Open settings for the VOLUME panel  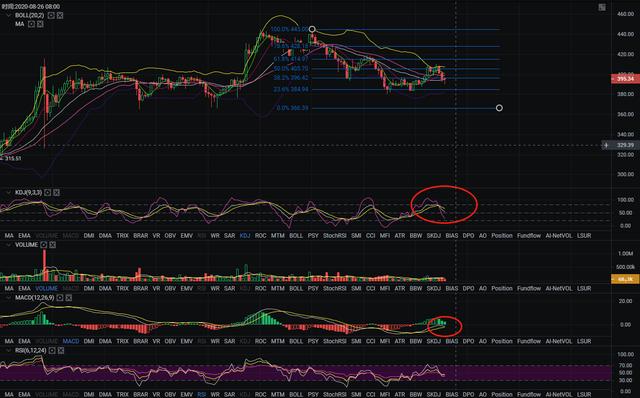44,245
